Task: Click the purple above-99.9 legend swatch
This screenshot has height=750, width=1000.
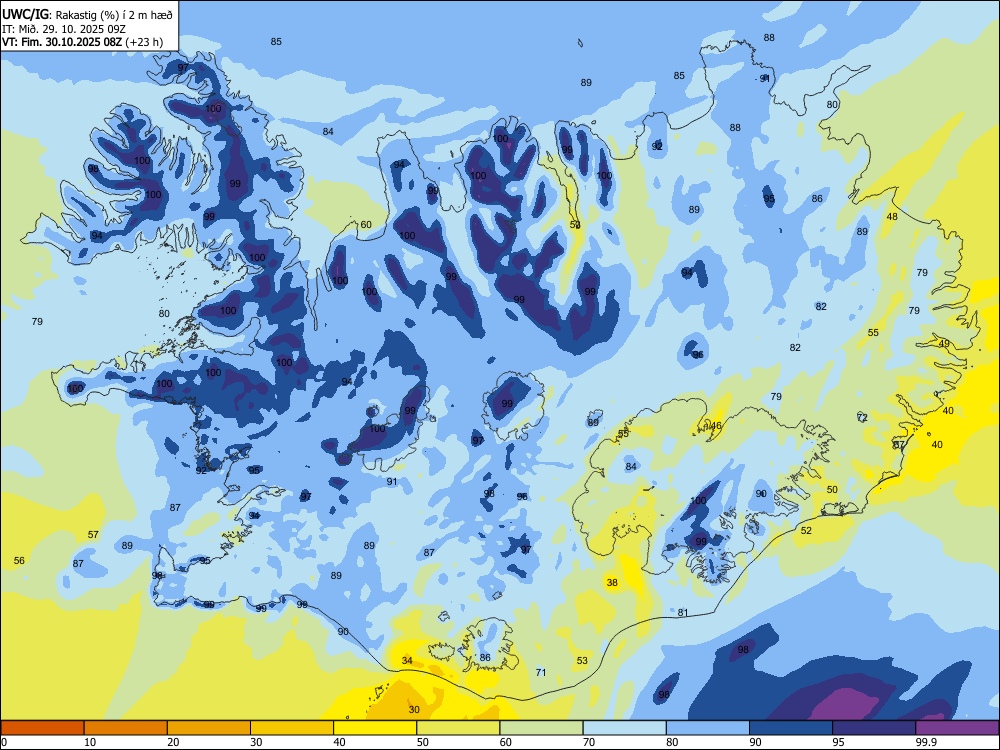Action: pos(957,728)
